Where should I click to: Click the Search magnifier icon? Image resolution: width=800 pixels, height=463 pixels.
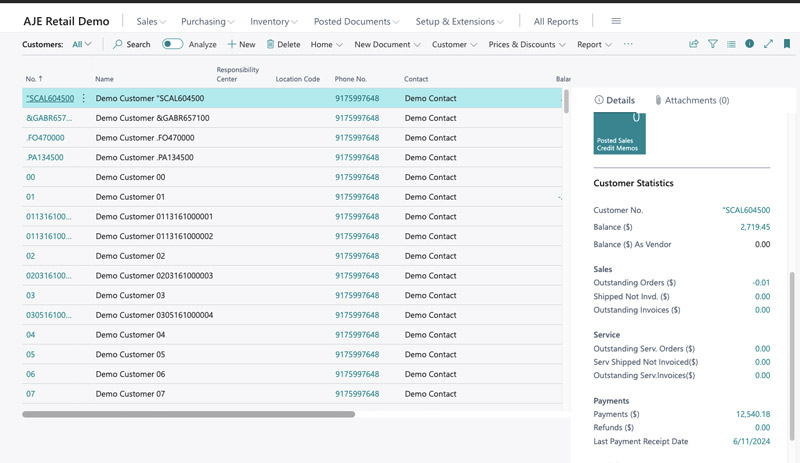[118, 44]
